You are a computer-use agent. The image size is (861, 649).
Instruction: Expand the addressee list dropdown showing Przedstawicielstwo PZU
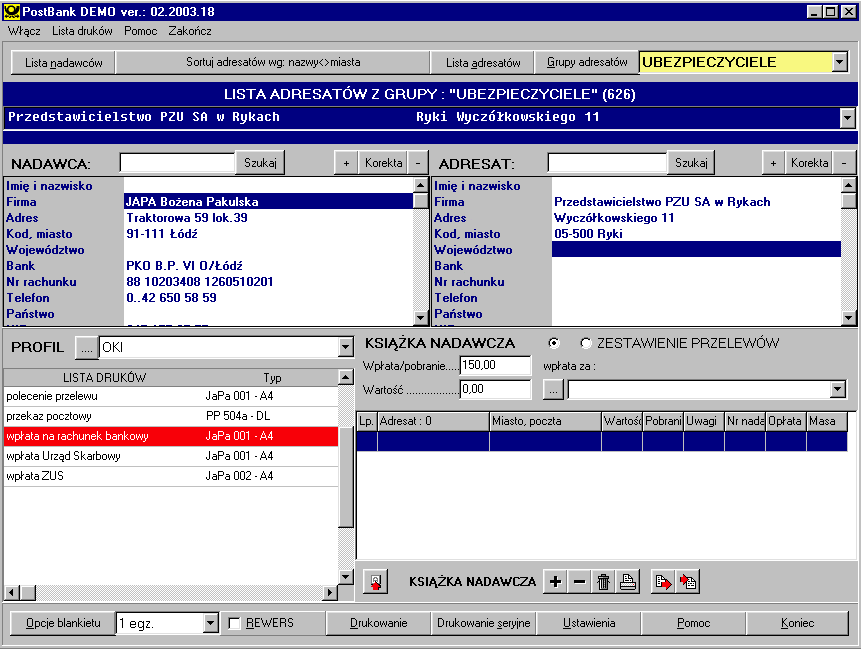coord(847,118)
